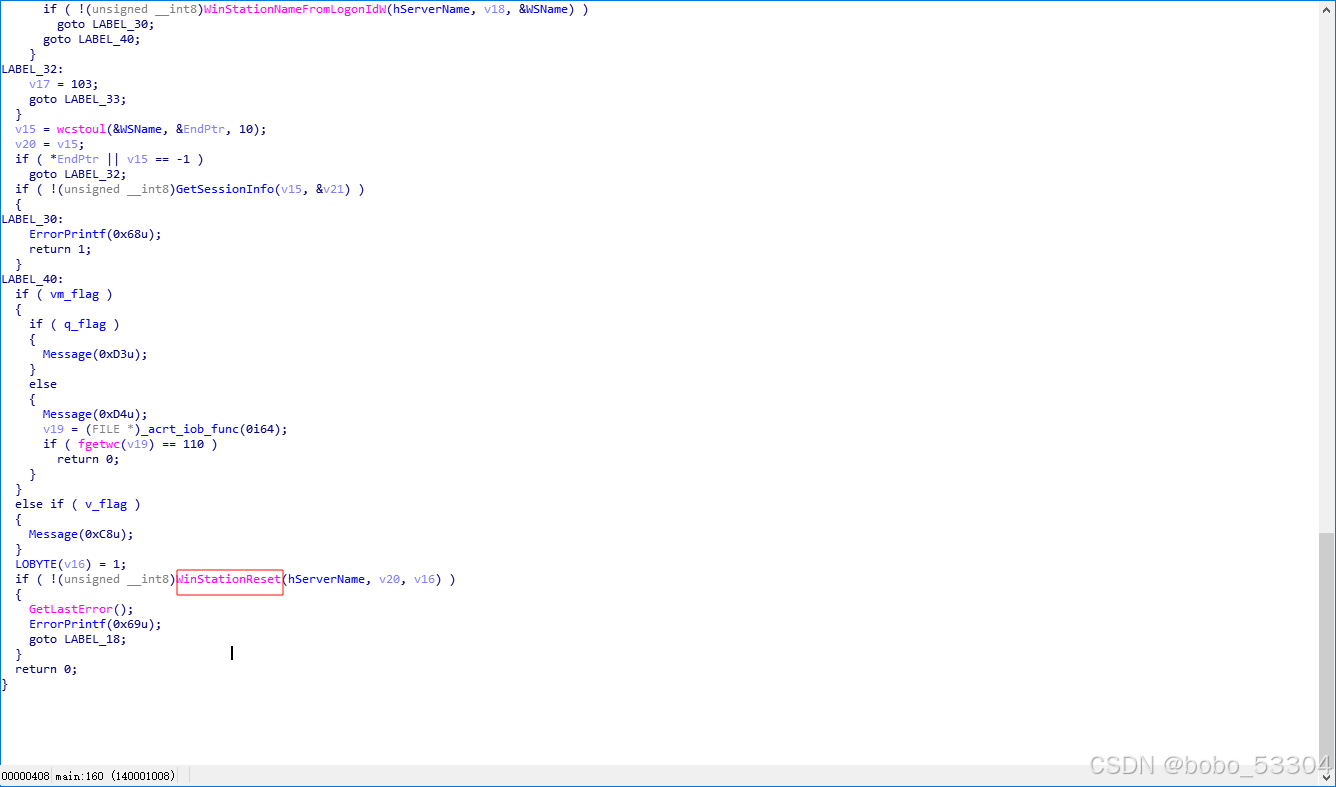1336x787 pixels.
Task: Select the 'goto LABEL_18;' statement
Action: 78,639
